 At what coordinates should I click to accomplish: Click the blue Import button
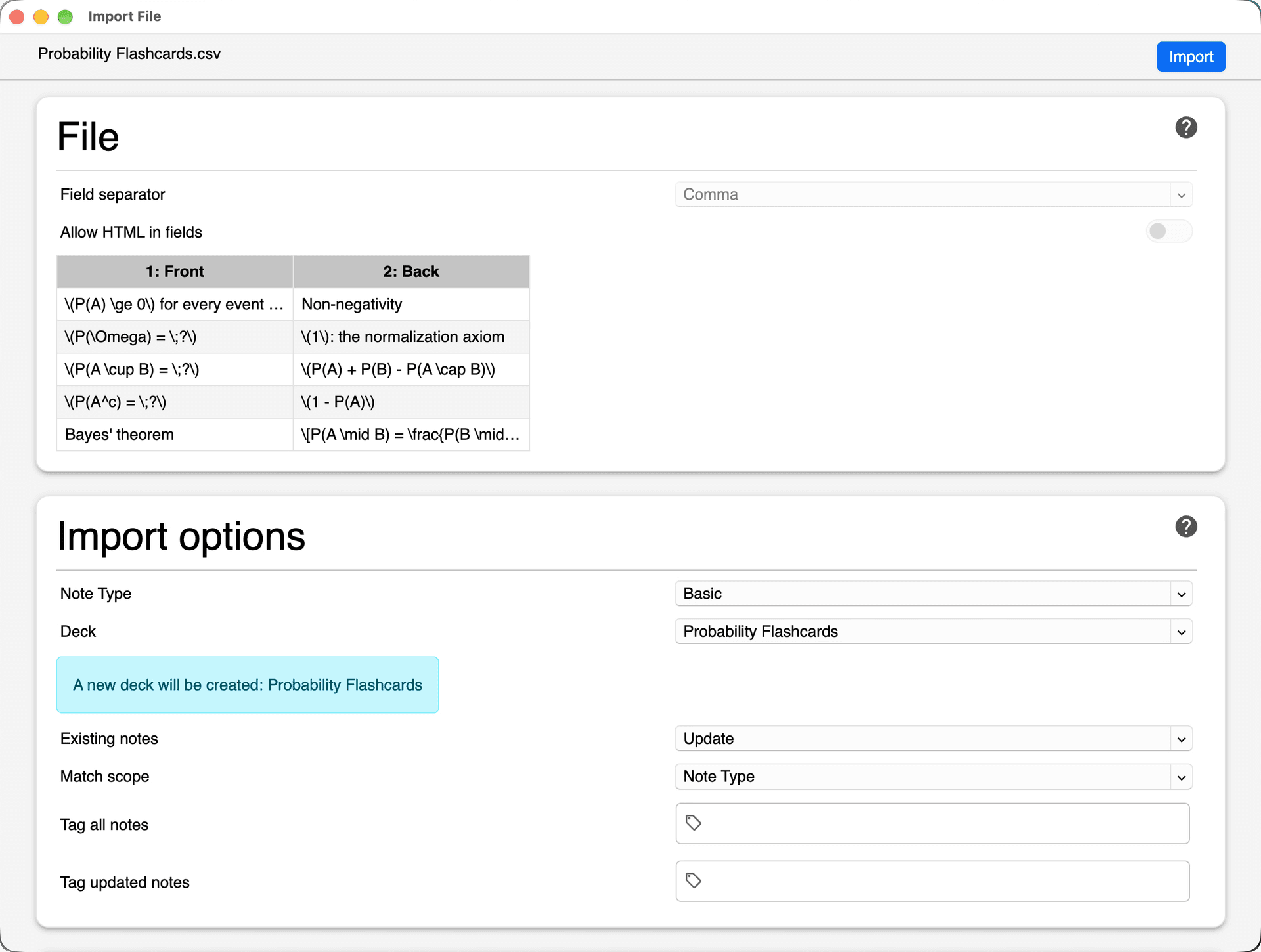(x=1191, y=56)
